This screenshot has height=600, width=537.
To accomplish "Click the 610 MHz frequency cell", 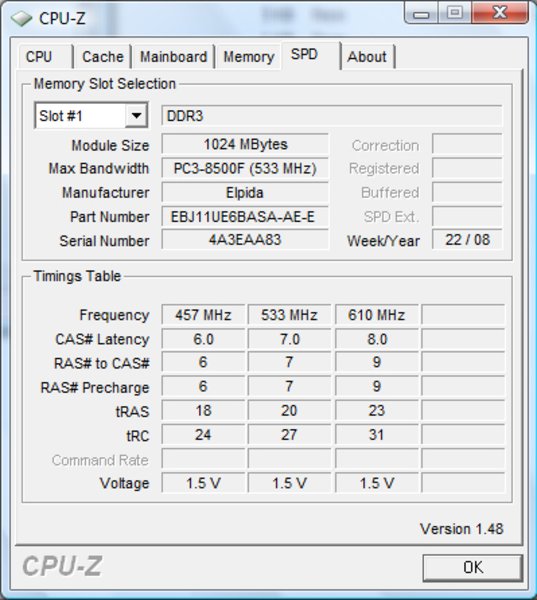I will point(377,315).
